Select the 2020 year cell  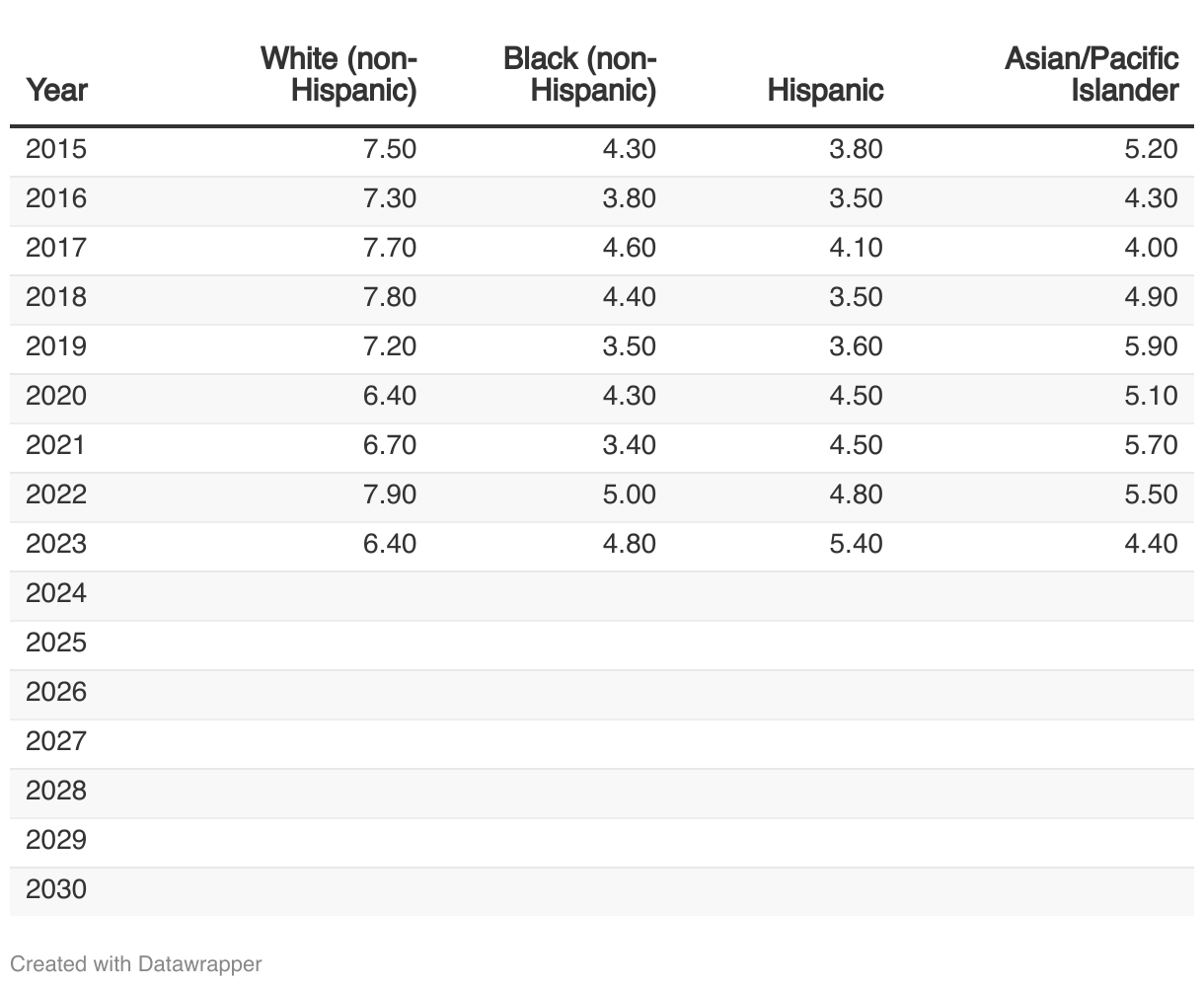(x=56, y=396)
